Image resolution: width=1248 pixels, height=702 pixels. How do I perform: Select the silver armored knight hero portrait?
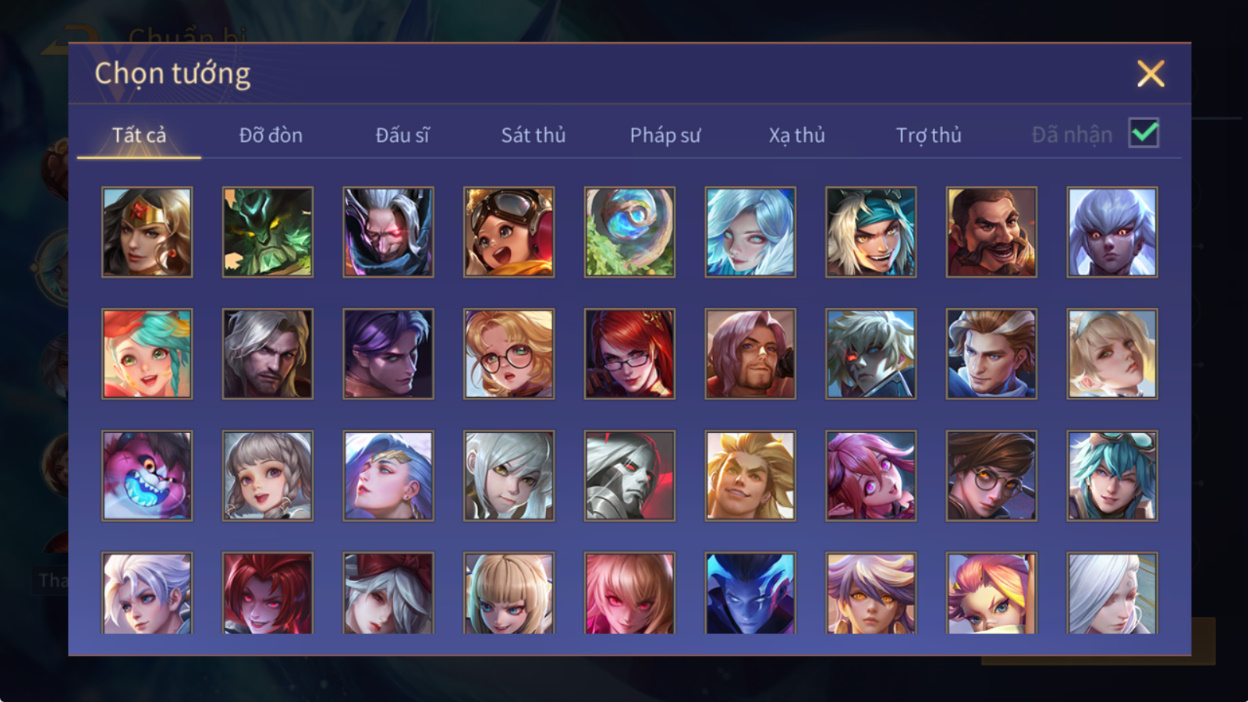point(630,476)
